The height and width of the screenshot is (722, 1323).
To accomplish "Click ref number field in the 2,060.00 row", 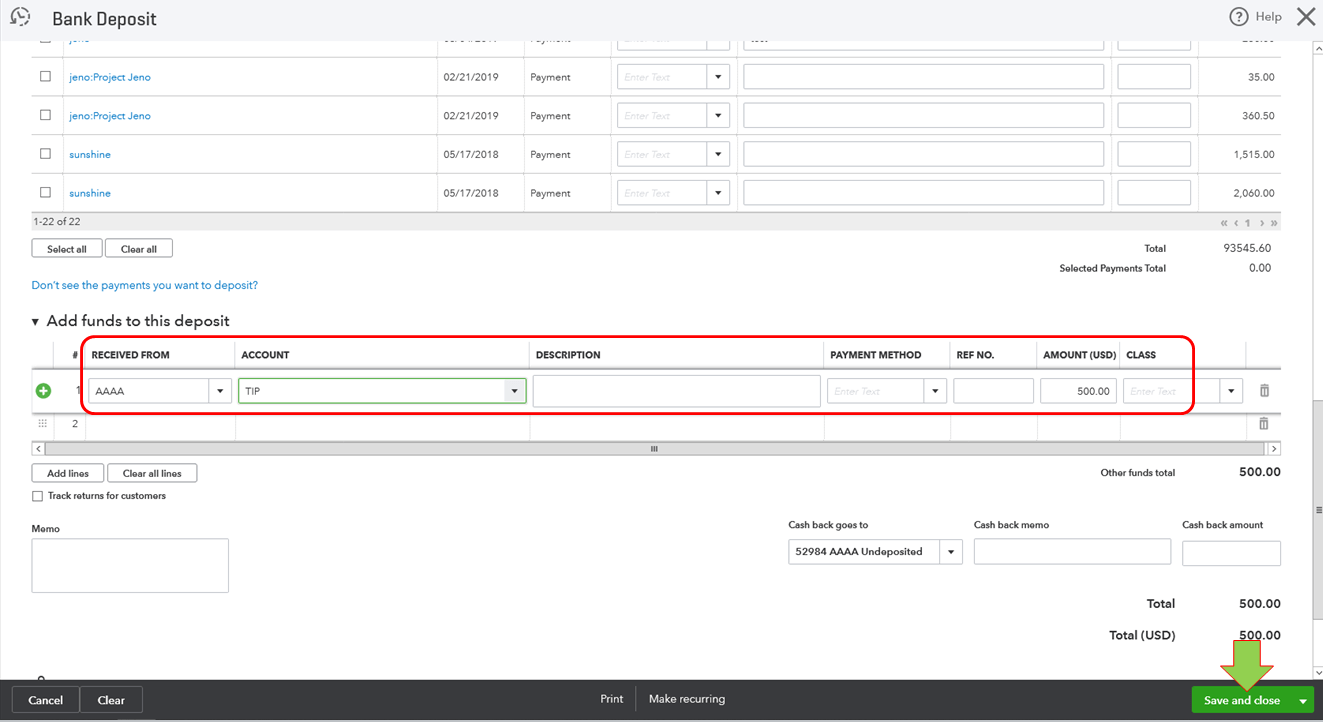I will pos(1154,193).
